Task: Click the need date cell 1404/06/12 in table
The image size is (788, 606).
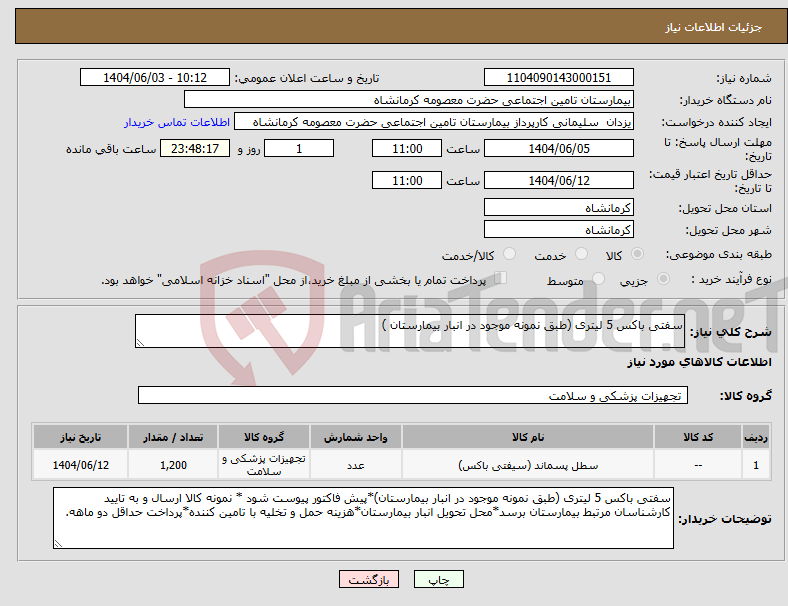Action: tap(80, 465)
